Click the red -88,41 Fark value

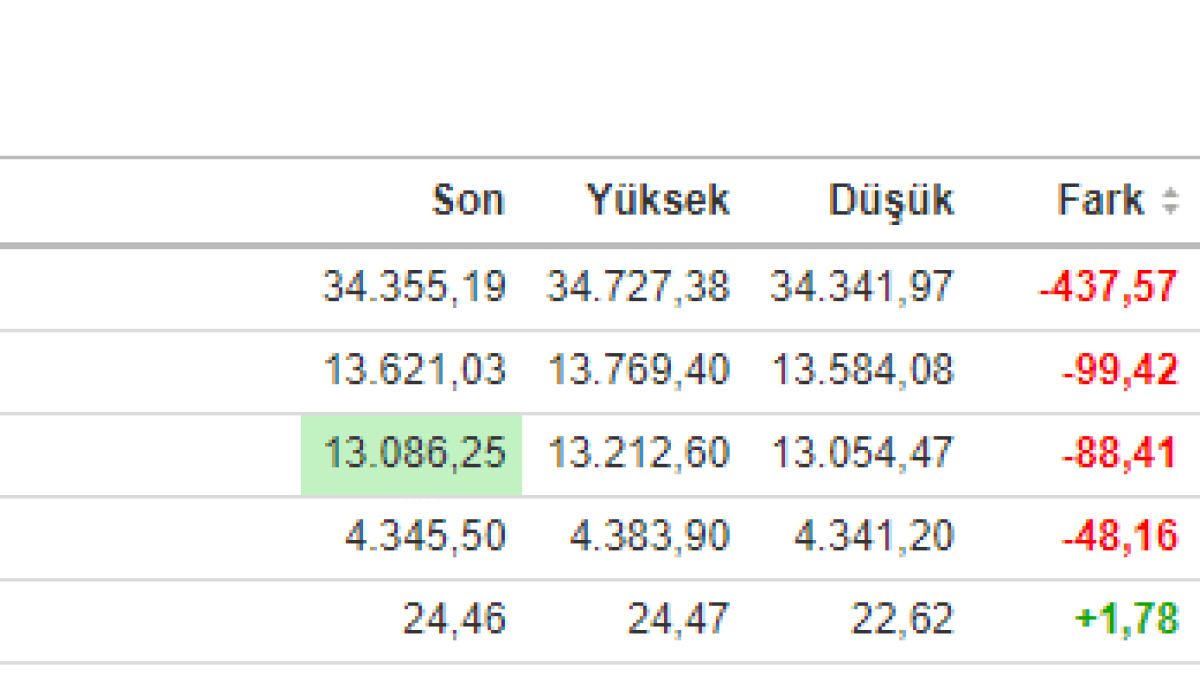click(1119, 454)
